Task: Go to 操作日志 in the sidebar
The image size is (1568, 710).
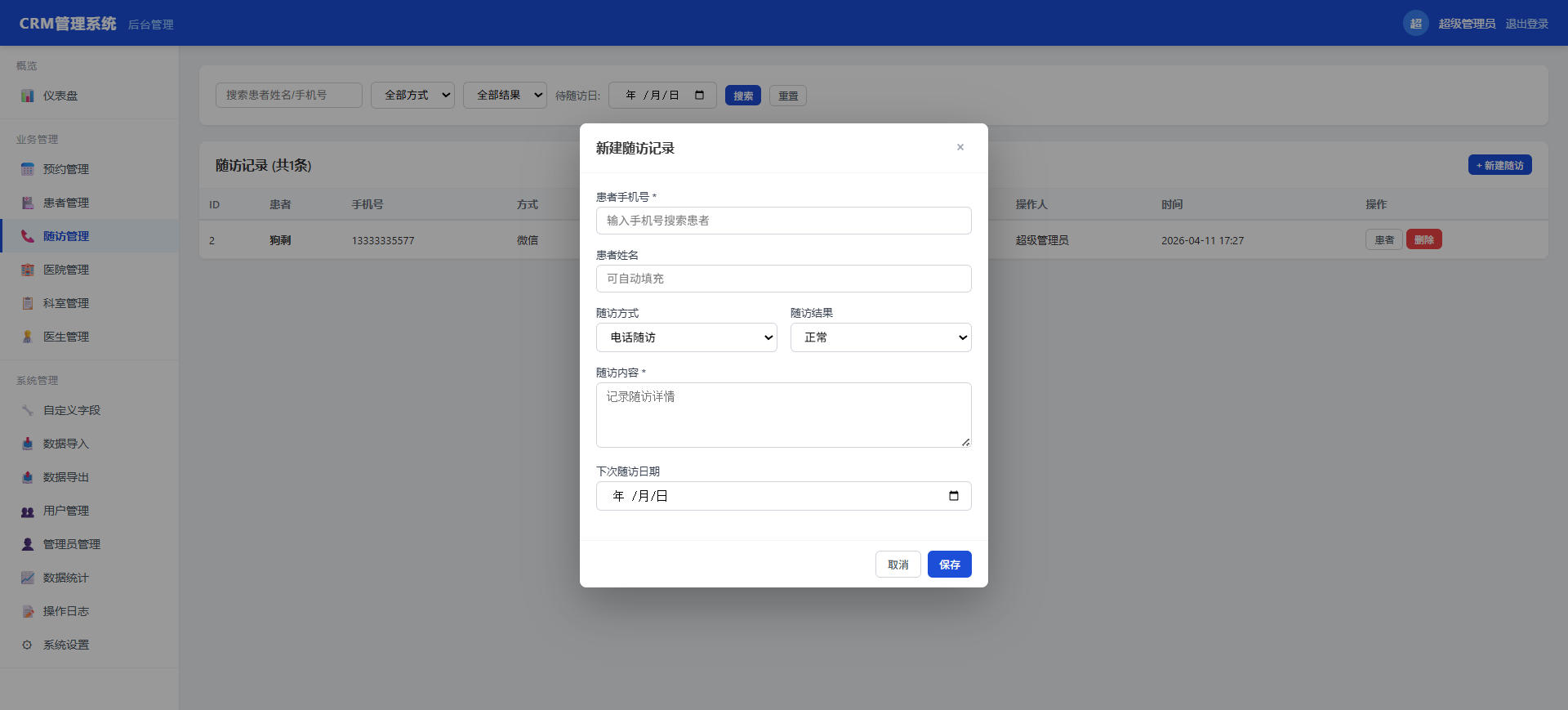Action: [66, 611]
